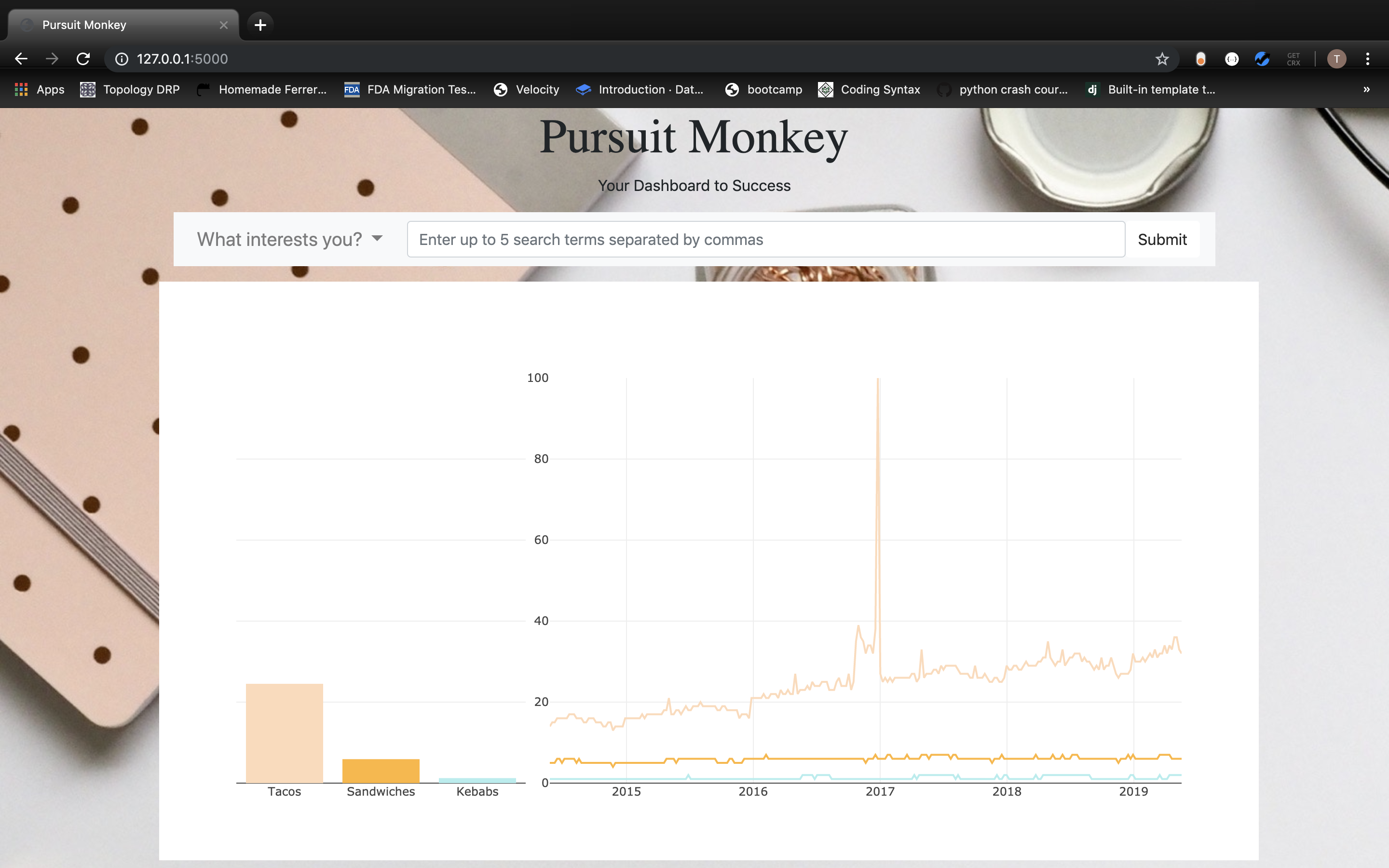Switch to the Pursuit Monkey tab
1389x868 pixels.
tap(123, 25)
